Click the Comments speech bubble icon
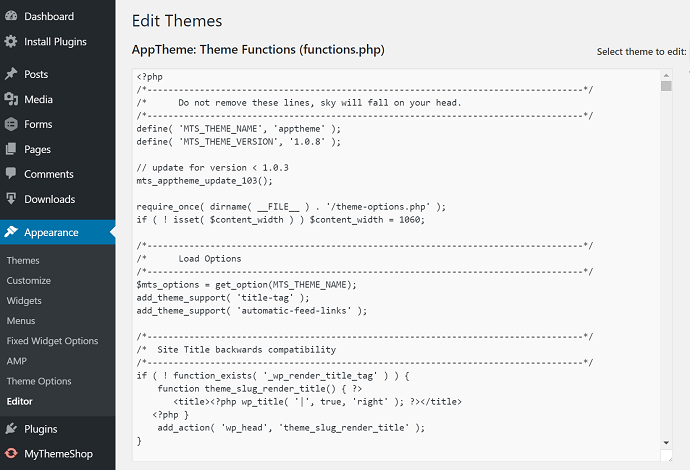690x470 pixels. pyautogui.click(x=11, y=173)
